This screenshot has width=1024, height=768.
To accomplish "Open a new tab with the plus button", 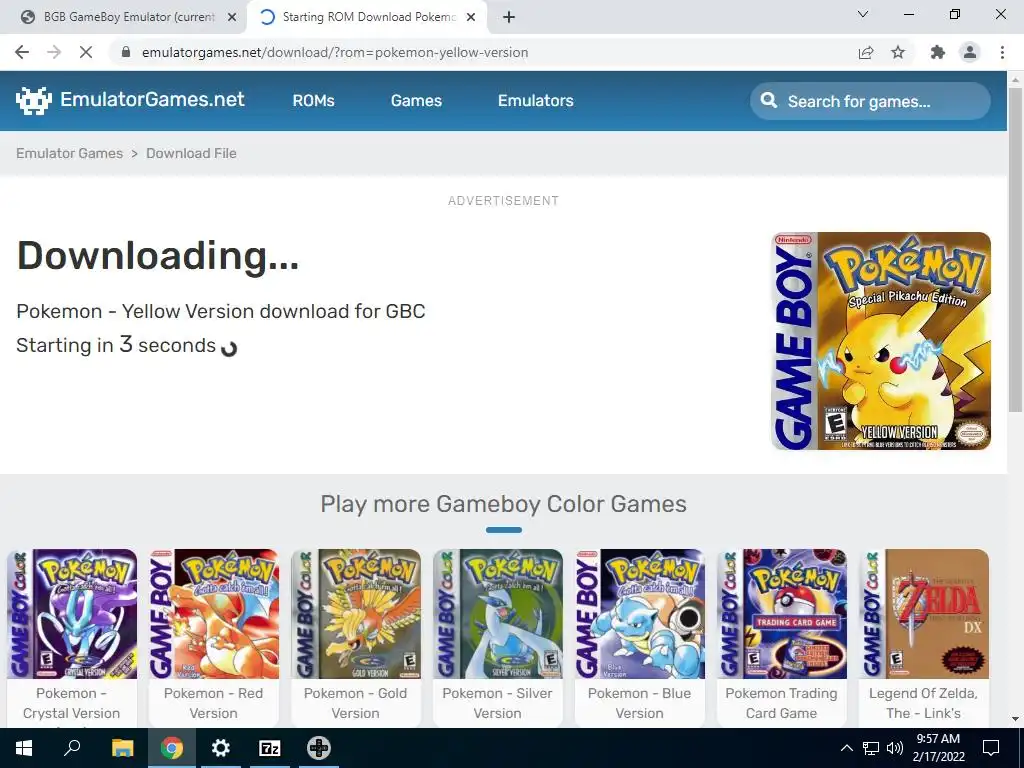I will tap(509, 17).
